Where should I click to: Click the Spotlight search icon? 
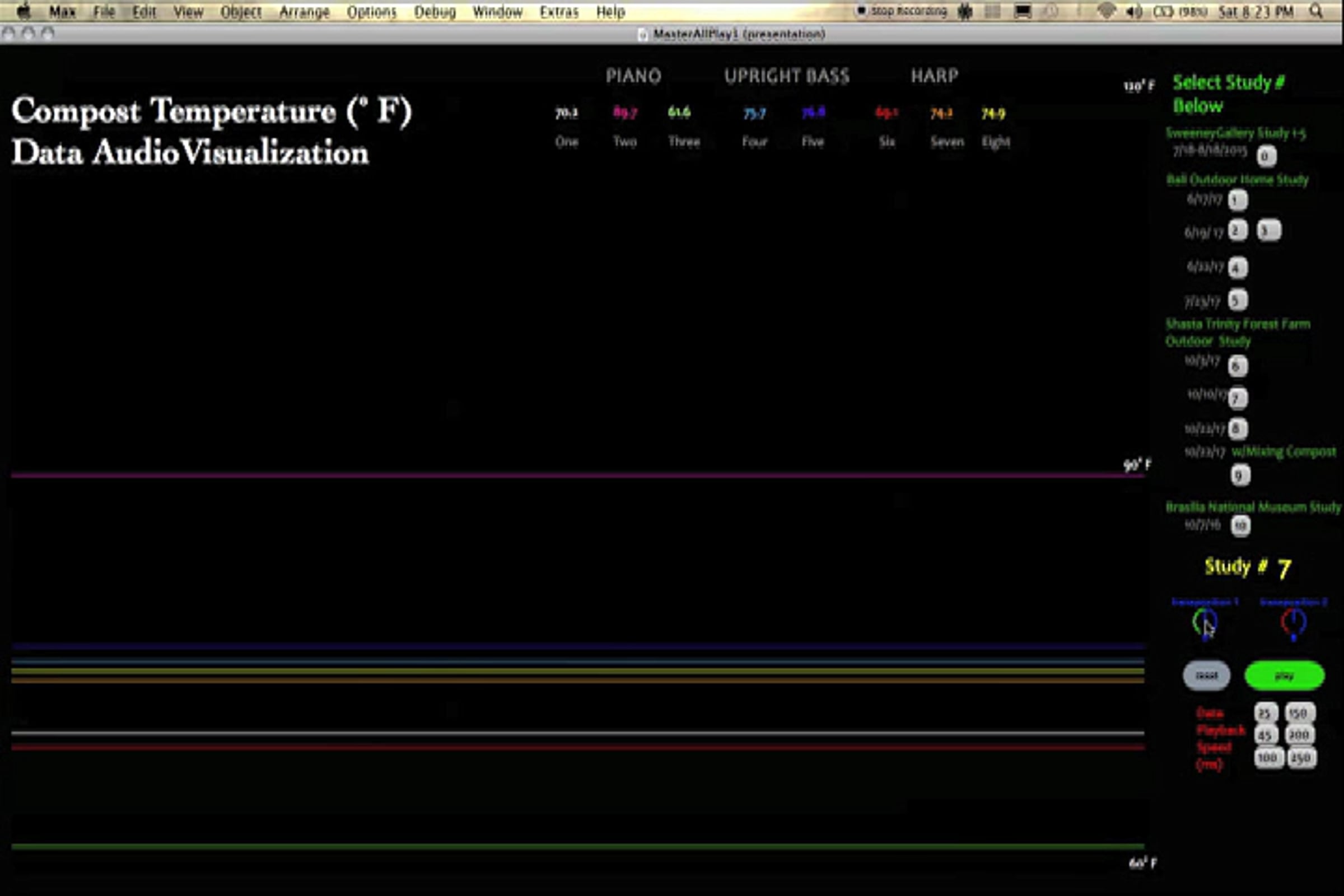coord(1316,11)
